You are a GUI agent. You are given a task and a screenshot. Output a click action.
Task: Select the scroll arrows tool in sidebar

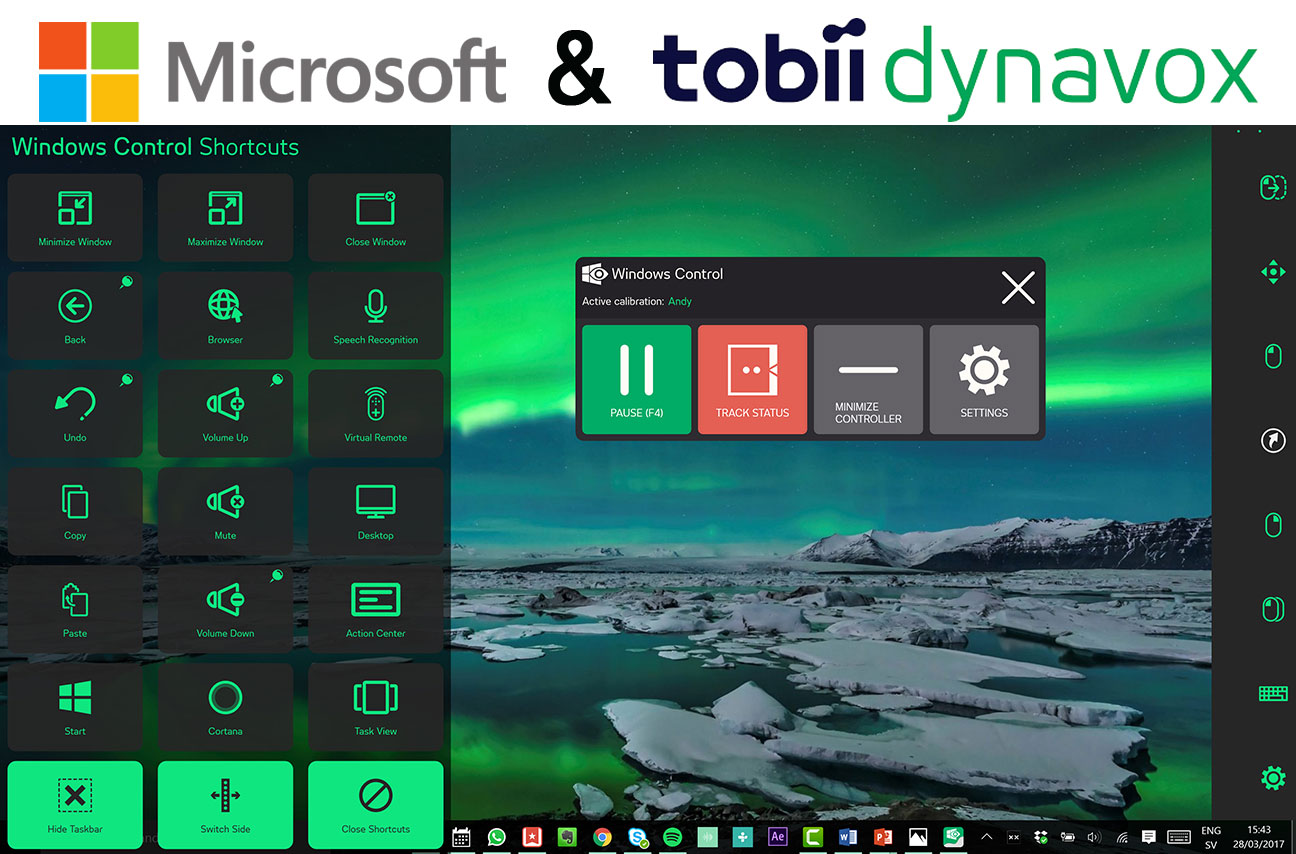[x=1272, y=272]
